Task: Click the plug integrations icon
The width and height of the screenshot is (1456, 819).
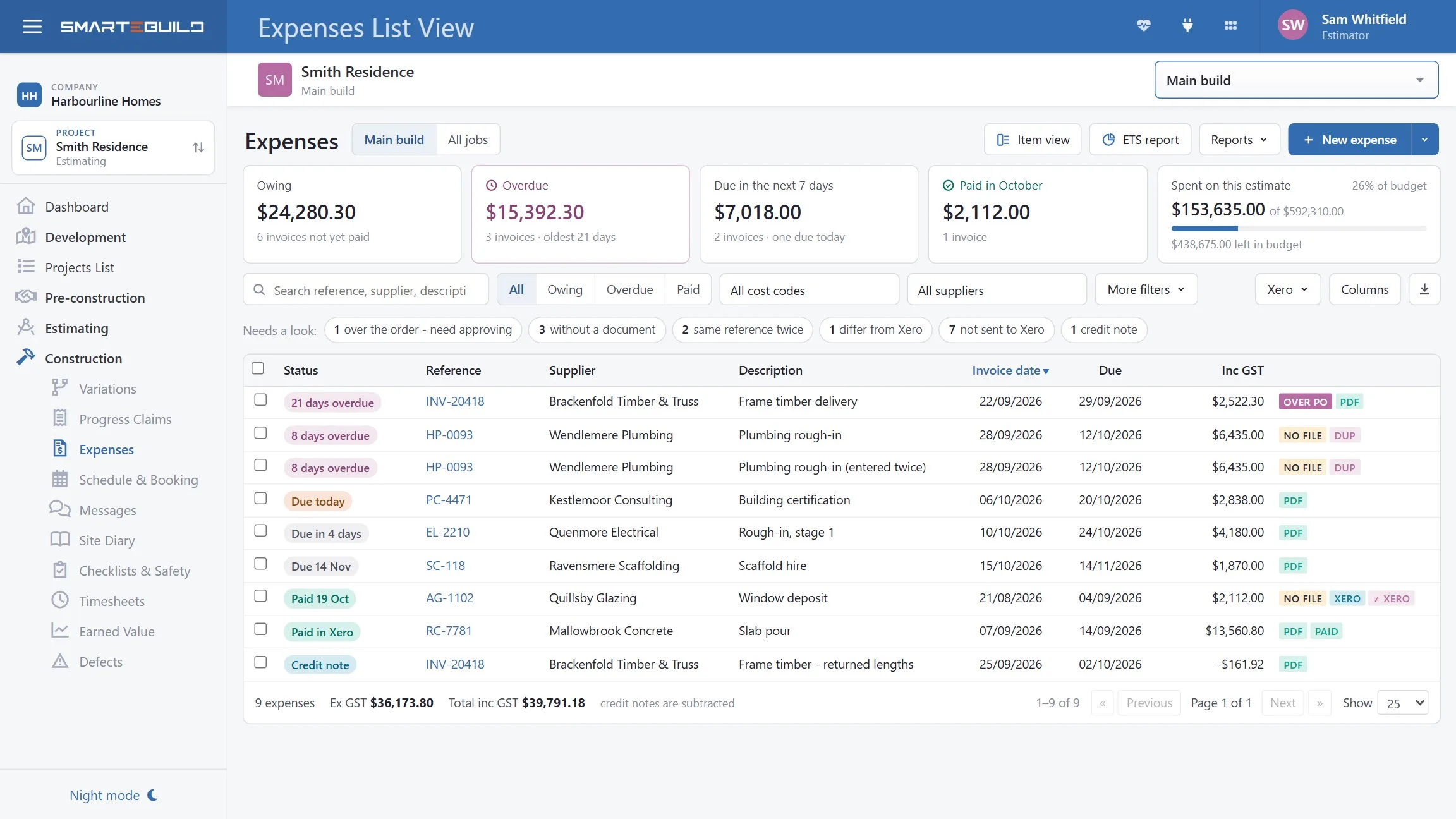Action: click(x=1187, y=25)
